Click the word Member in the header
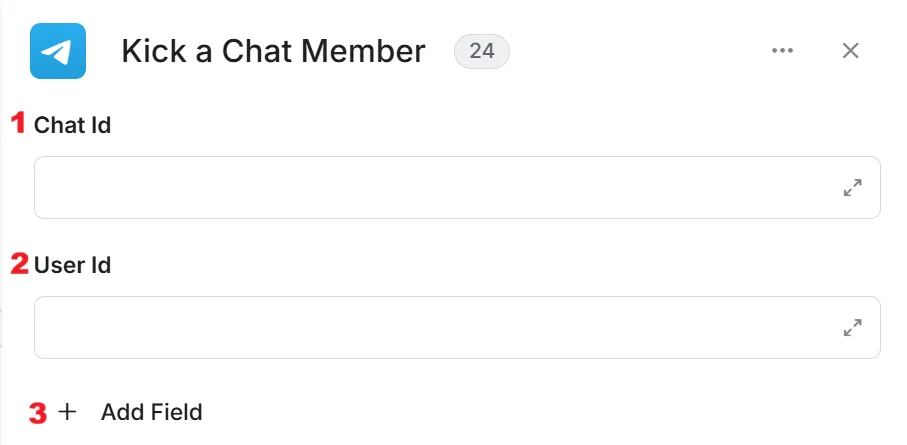 (x=363, y=52)
